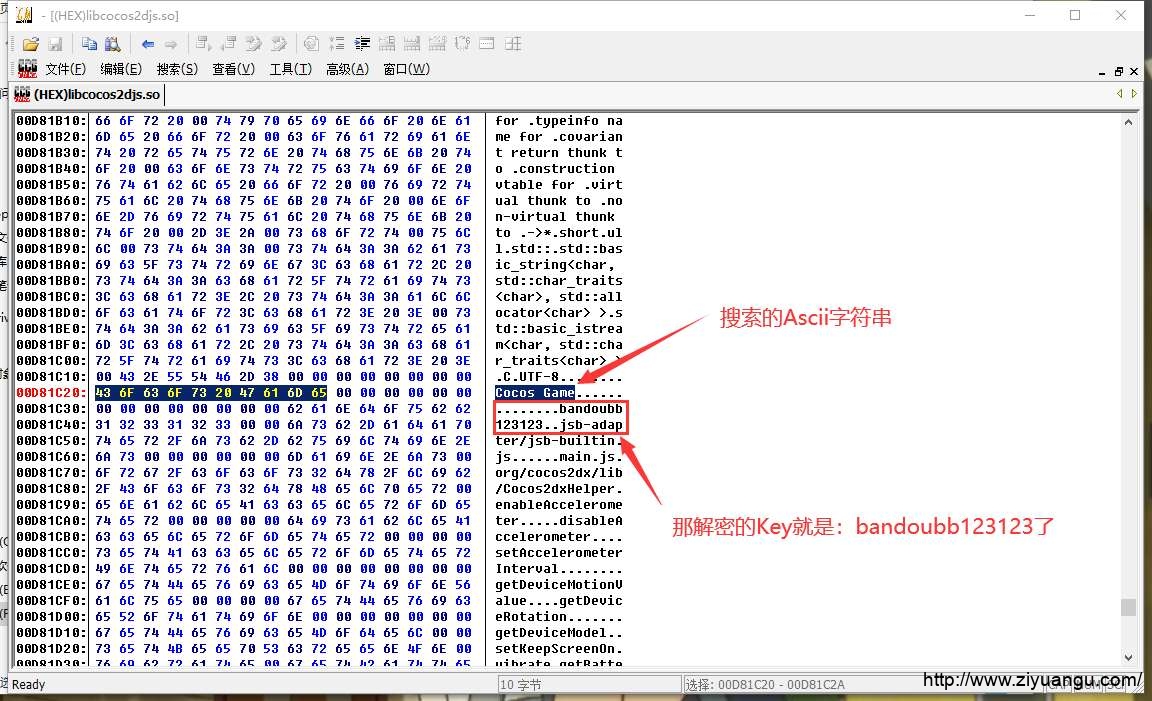Open the 文件(F) menu

coord(65,69)
